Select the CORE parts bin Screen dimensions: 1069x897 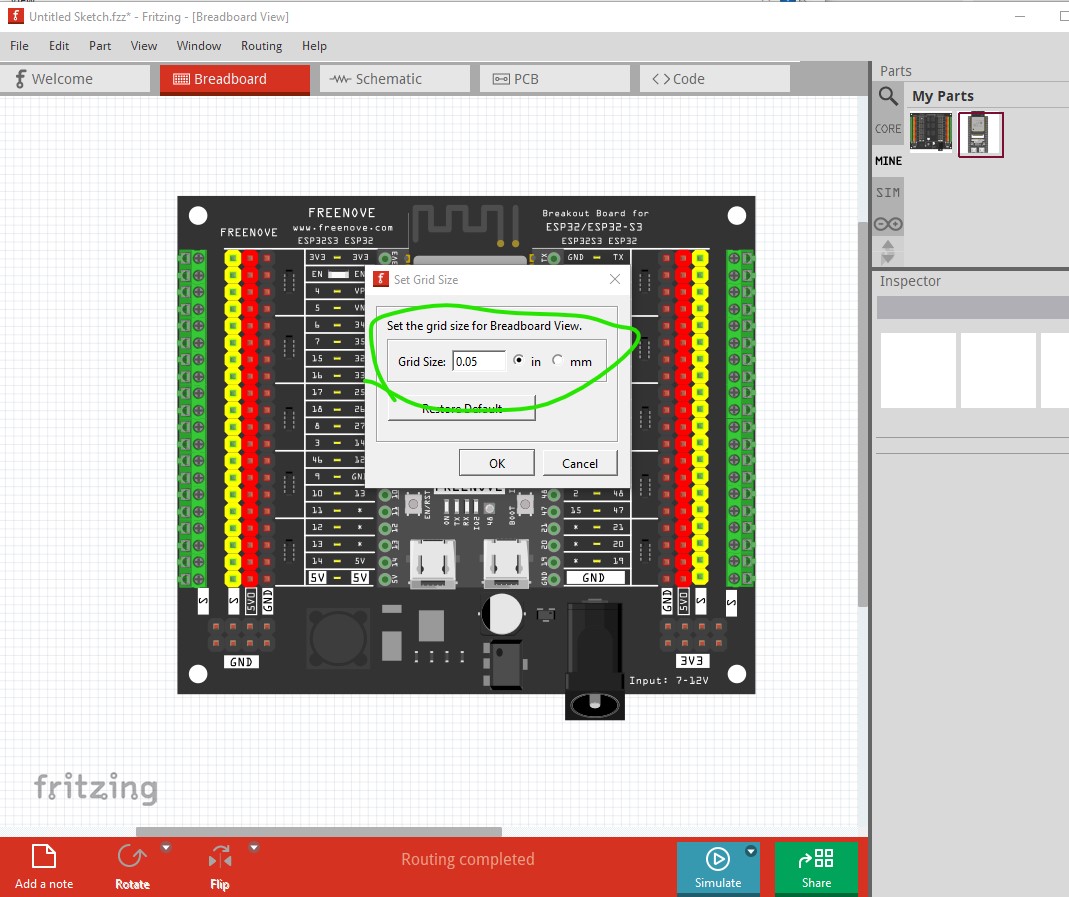click(888, 129)
